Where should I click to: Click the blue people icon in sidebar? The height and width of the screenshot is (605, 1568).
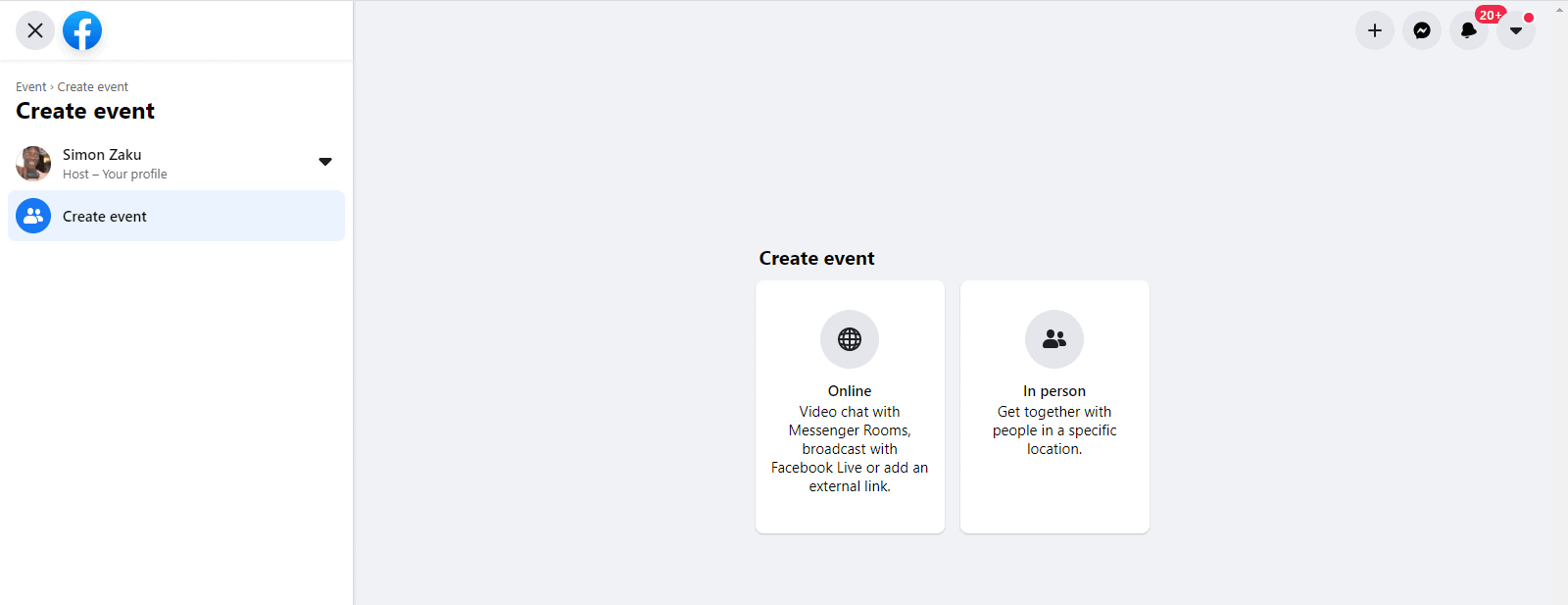(33, 216)
